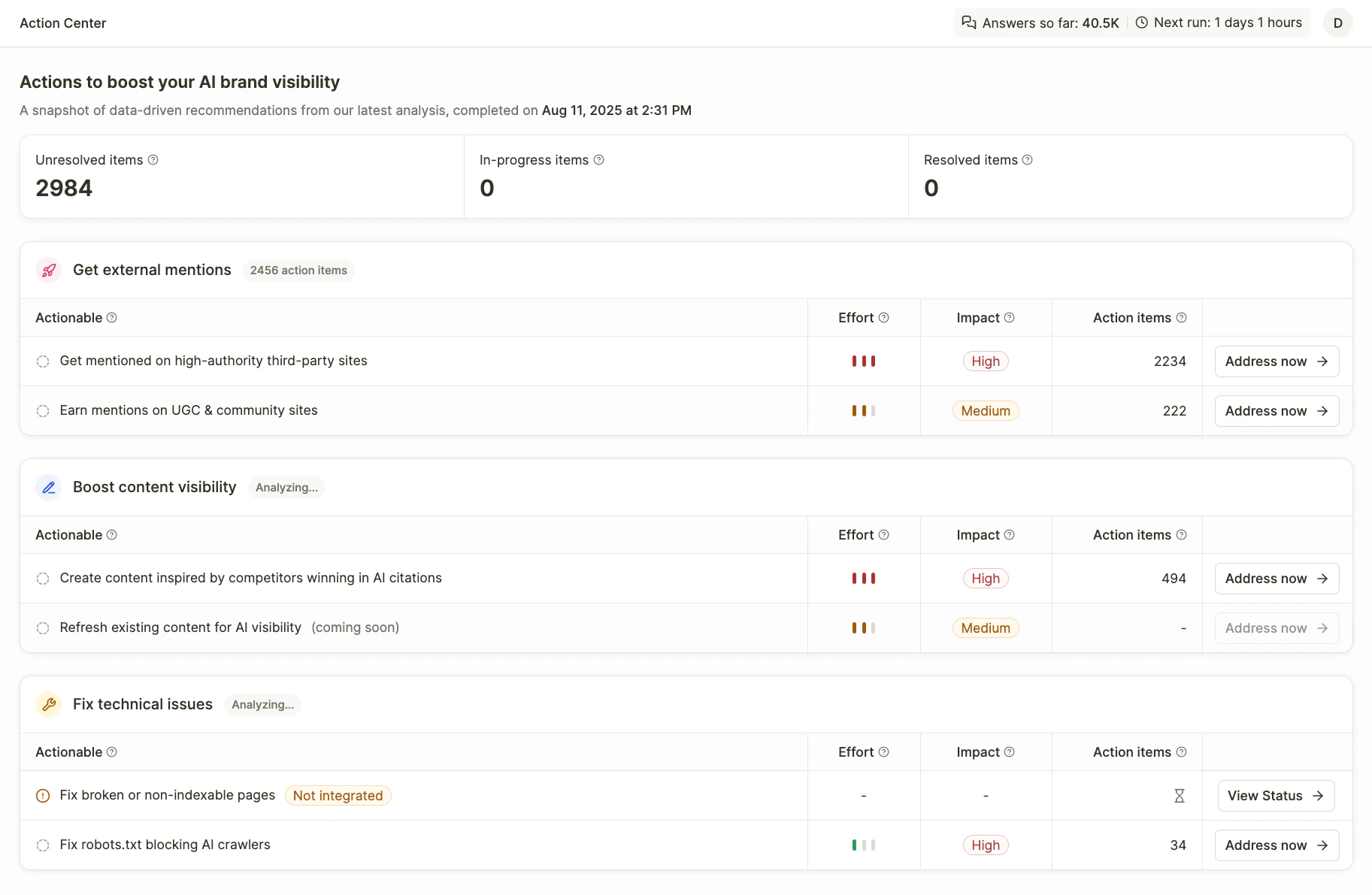Image resolution: width=1372 pixels, height=895 pixels.
Task: Click Effort help icon in external mentions table
Action: click(884, 318)
